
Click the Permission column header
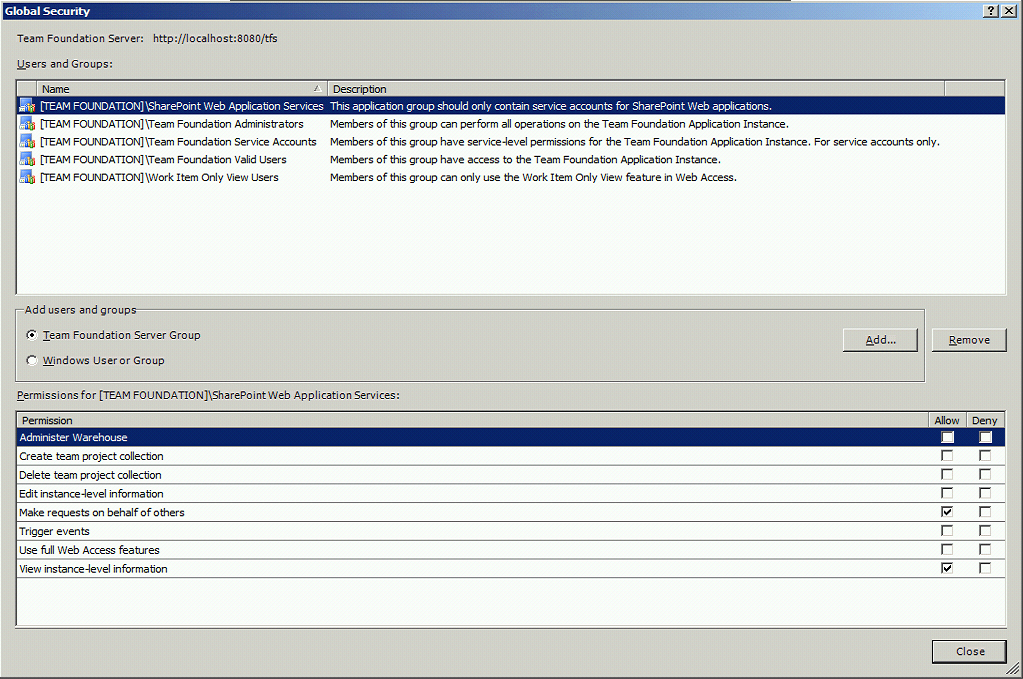click(x=472, y=420)
